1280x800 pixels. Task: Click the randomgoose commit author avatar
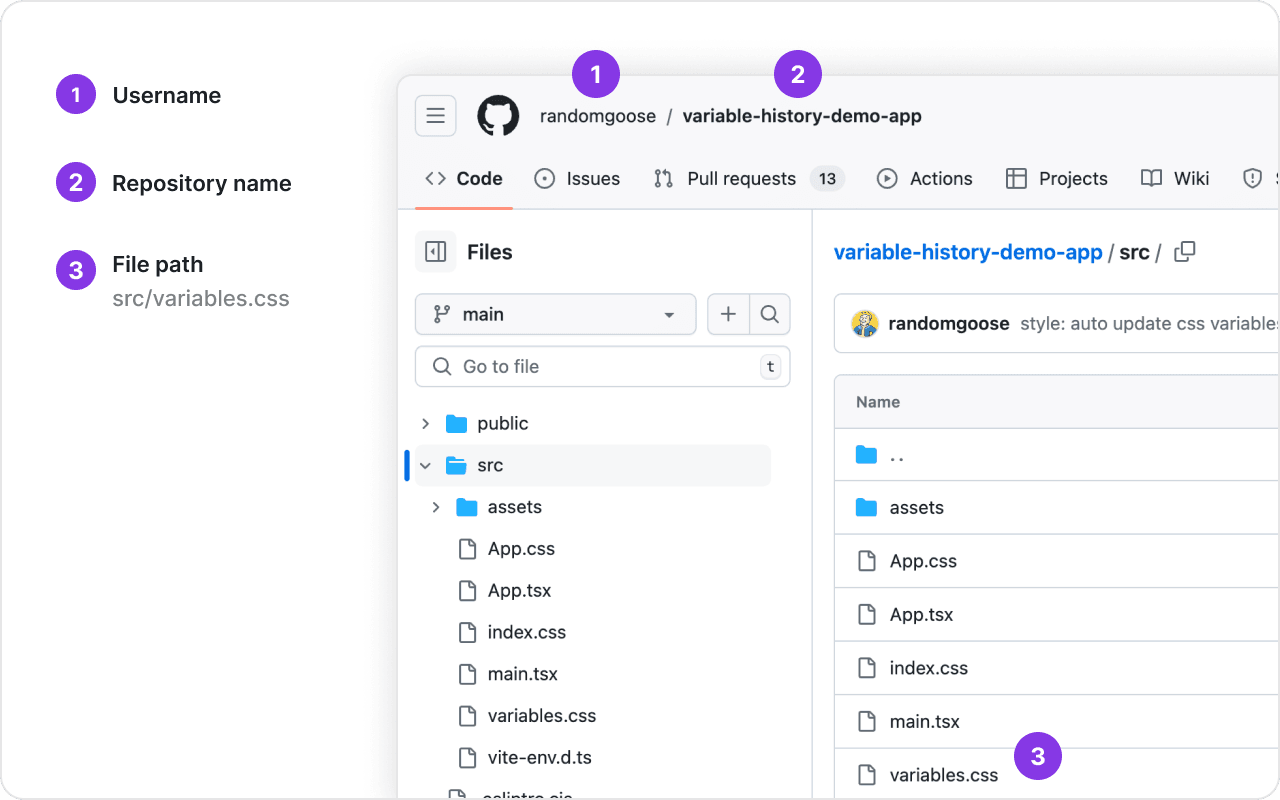pos(865,324)
